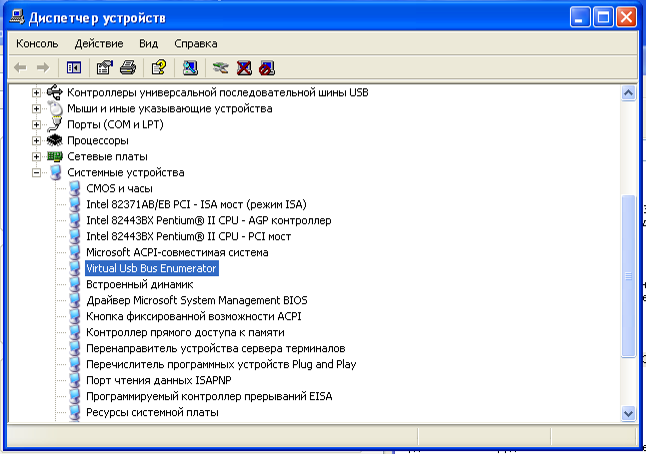Click the Update driver toolbar icon

[x=221, y=68]
